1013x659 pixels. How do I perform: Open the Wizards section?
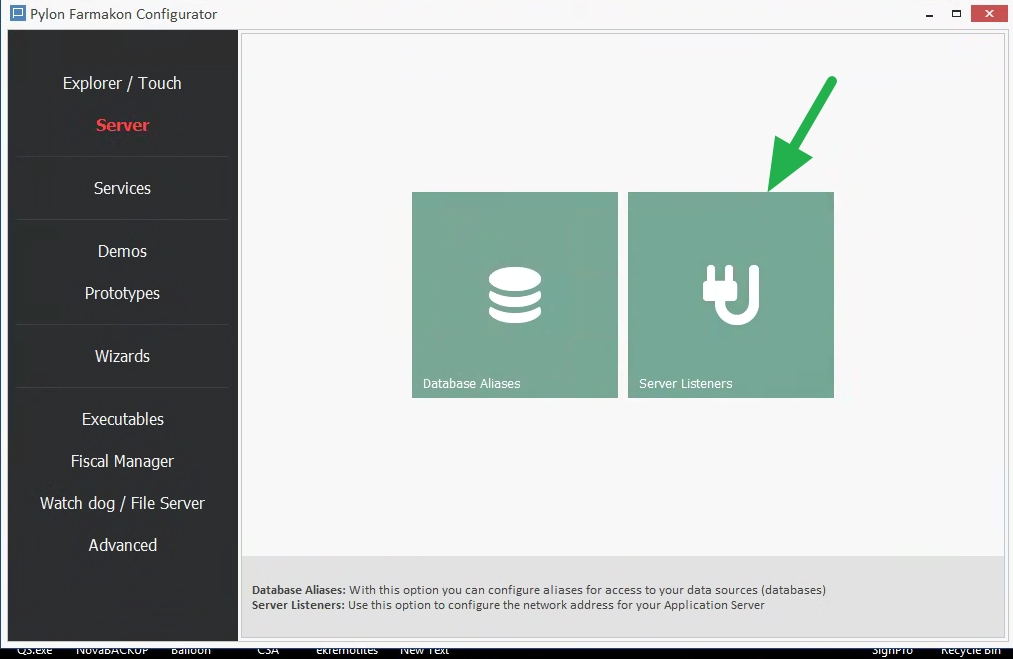[122, 356]
